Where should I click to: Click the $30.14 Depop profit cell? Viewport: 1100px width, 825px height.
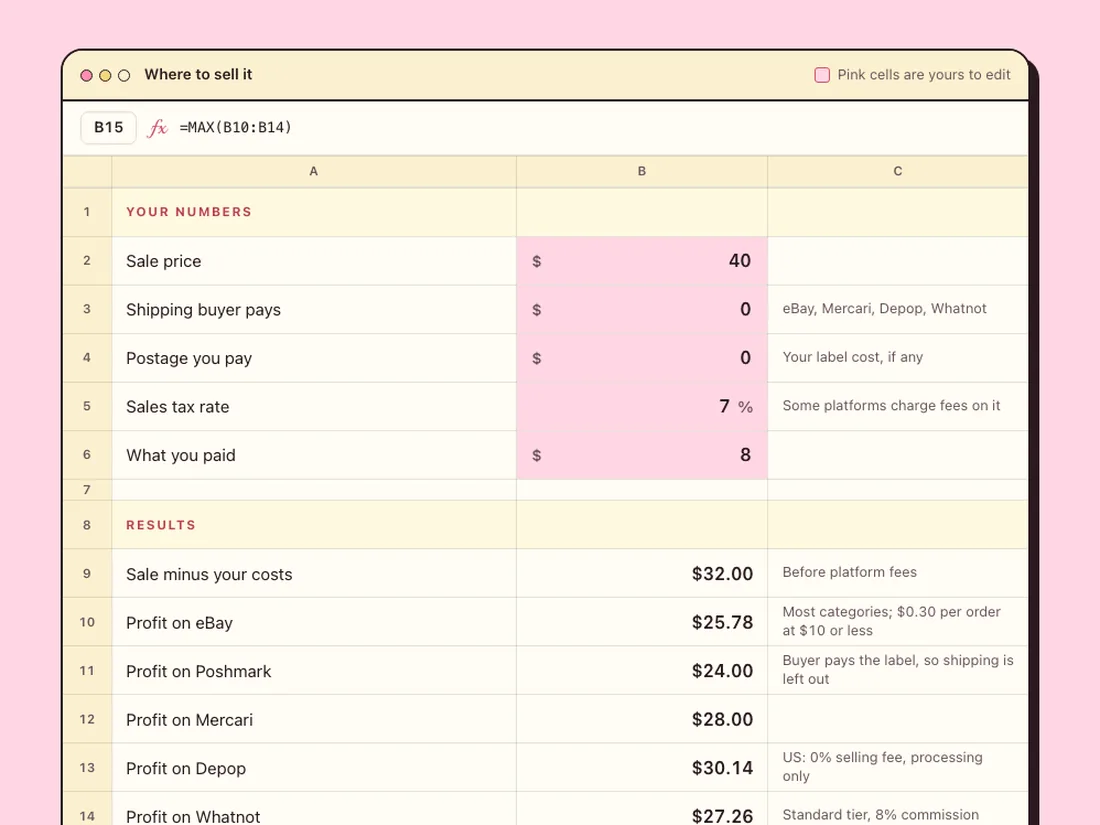(642, 767)
